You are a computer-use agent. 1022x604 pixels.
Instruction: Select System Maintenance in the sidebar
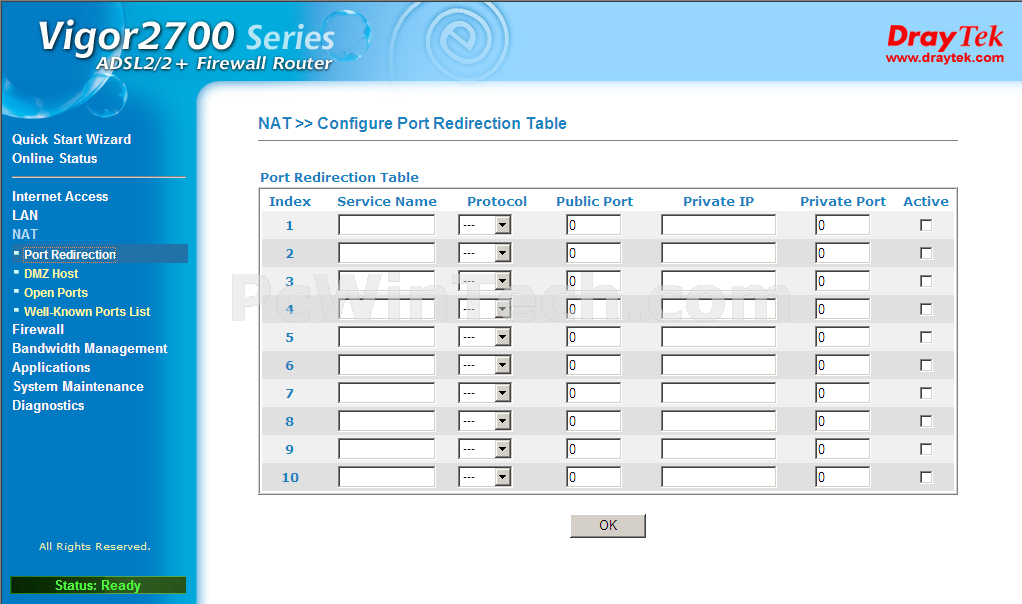[x=78, y=386]
